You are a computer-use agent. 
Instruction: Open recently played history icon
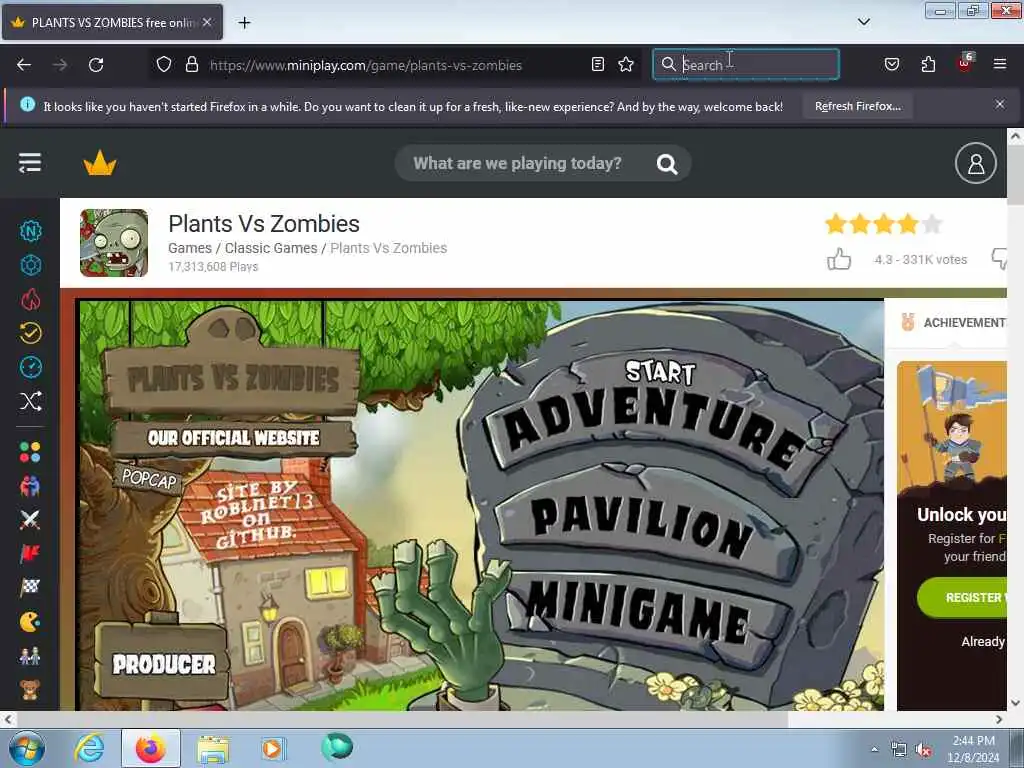click(31, 333)
